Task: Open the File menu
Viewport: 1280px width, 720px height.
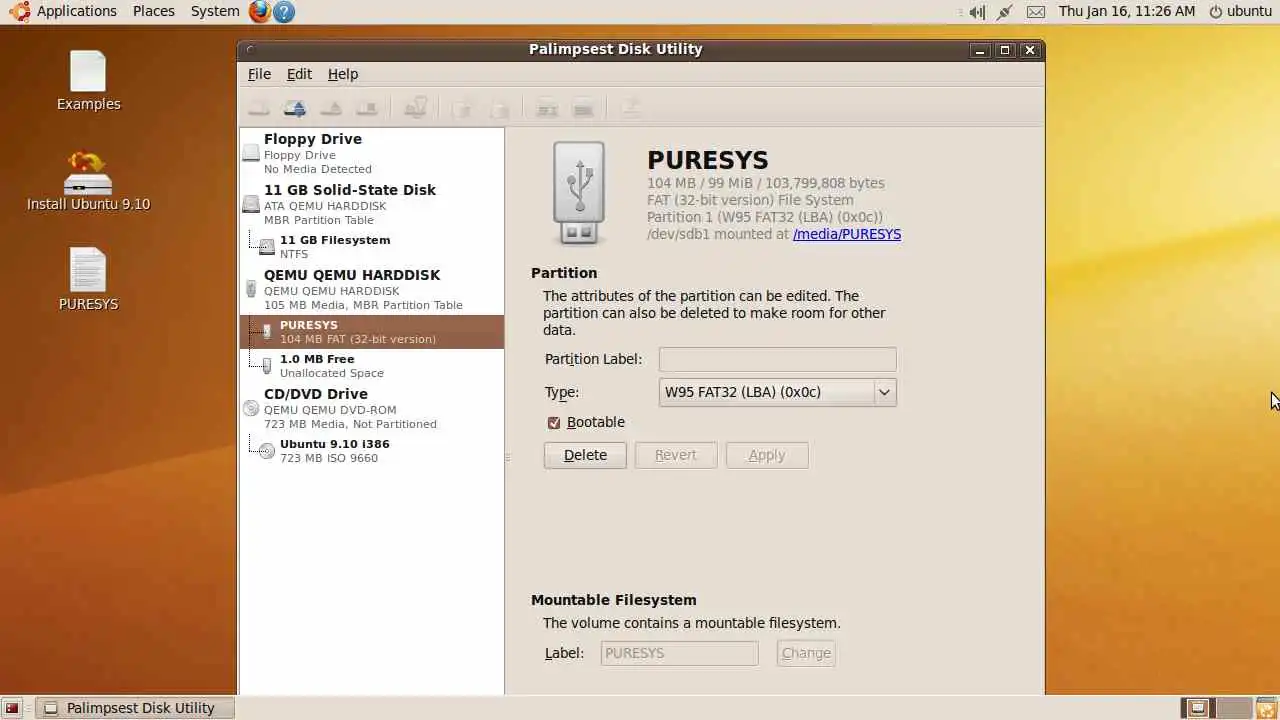Action: click(x=259, y=74)
